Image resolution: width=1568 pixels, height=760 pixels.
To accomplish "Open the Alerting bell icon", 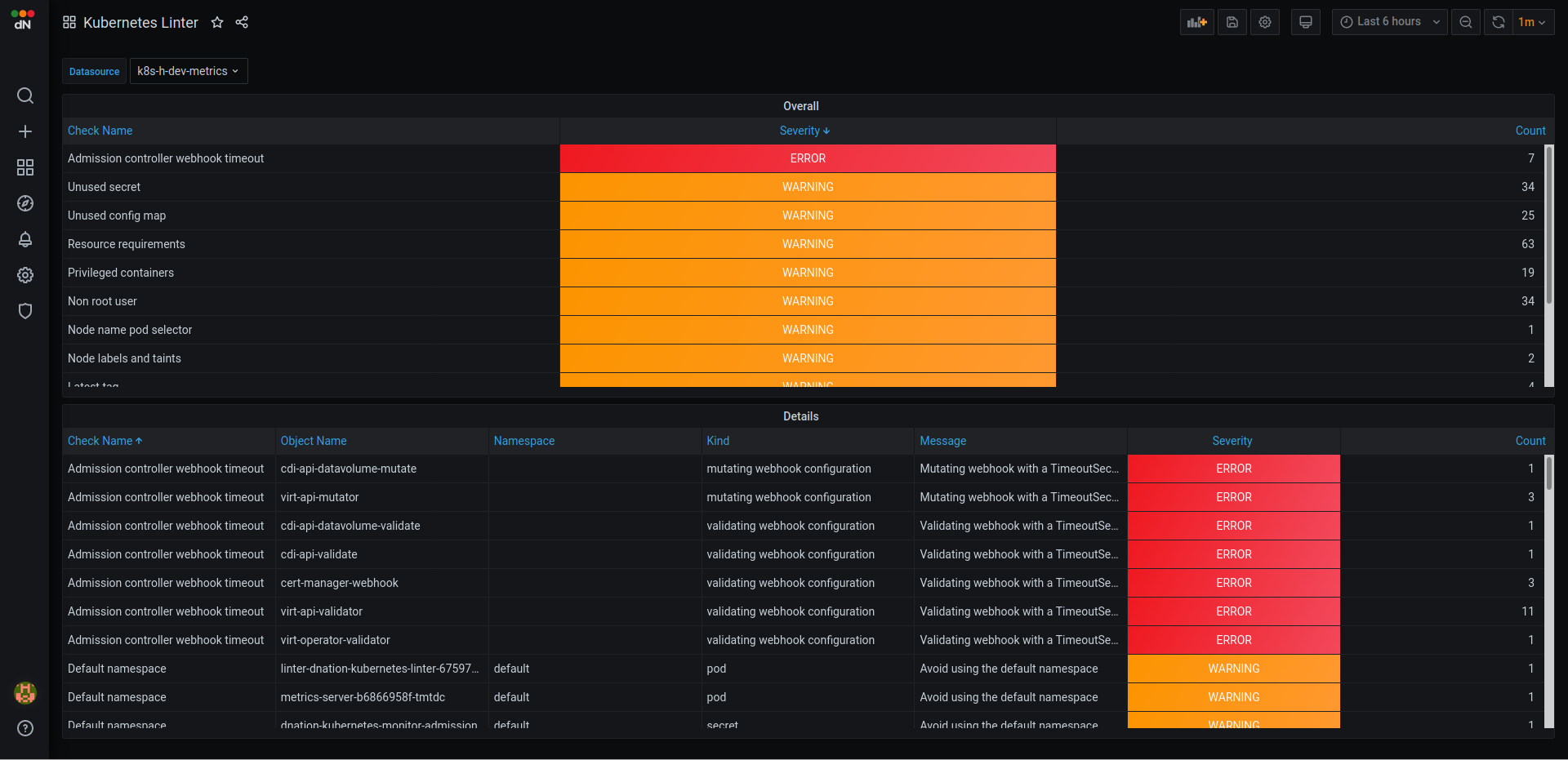I will point(24,239).
